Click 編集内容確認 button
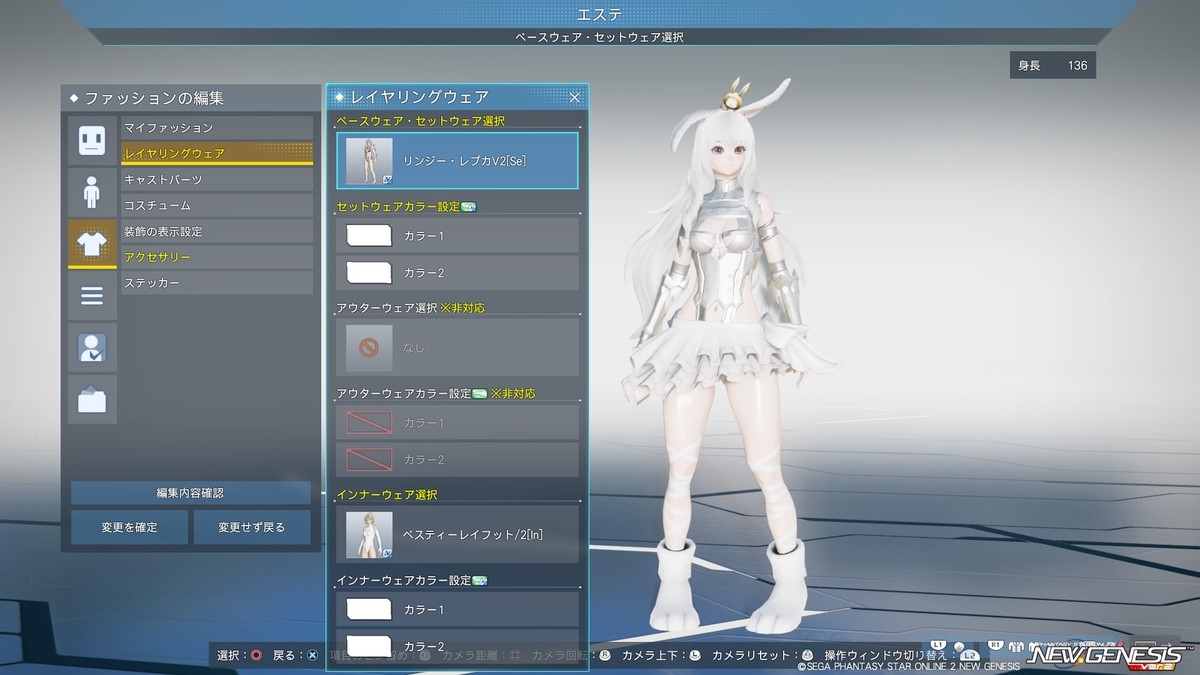This screenshot has width=1200, height=675. (x=190, y=493)
